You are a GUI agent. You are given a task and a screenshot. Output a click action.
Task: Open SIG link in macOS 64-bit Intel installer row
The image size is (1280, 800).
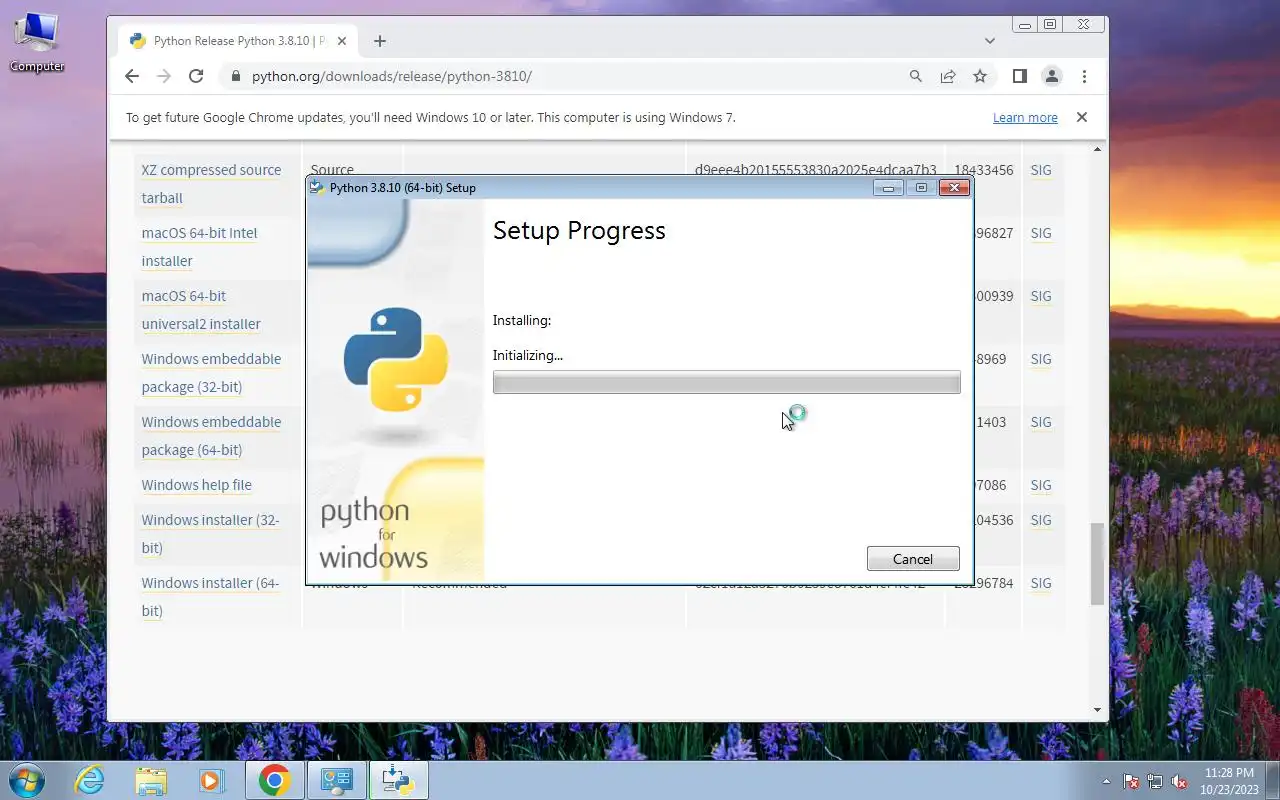(1041, 233)
